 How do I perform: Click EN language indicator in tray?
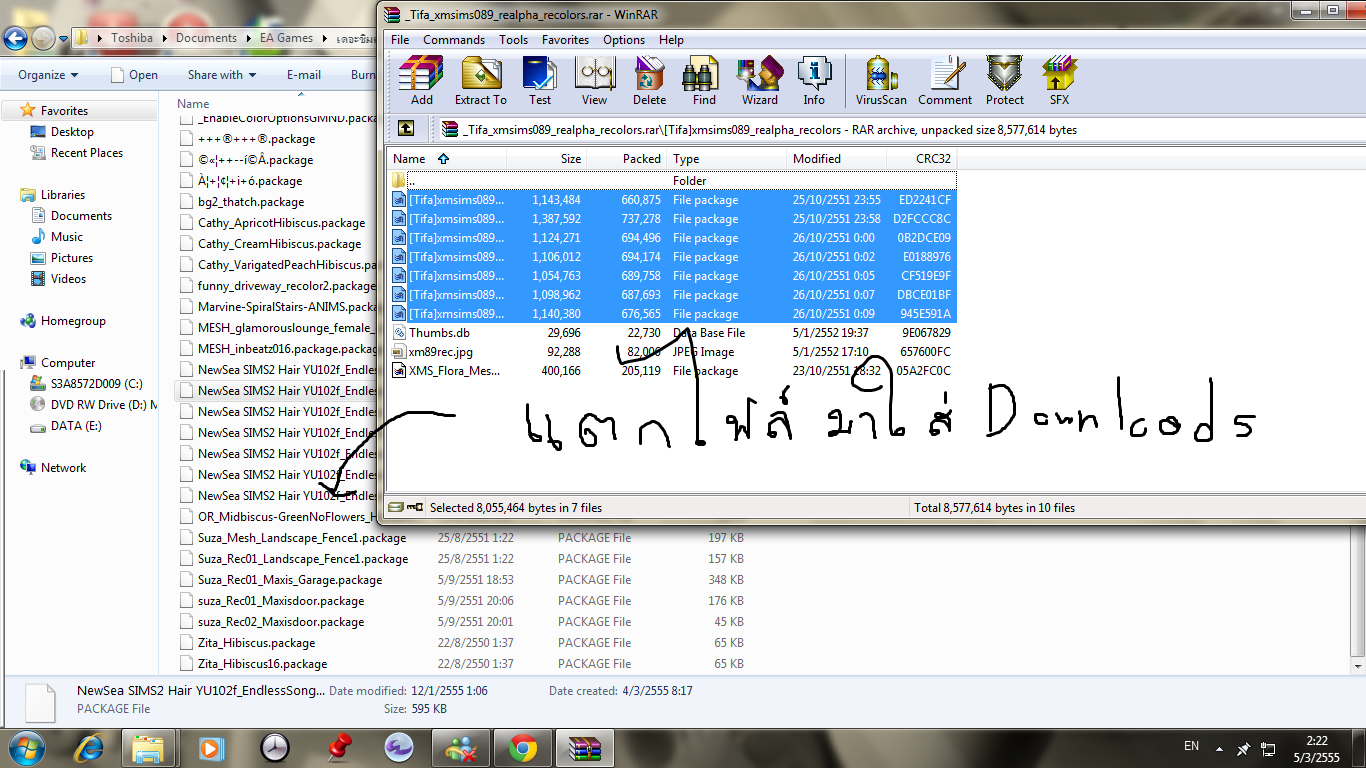click(x=1191, y=746)
